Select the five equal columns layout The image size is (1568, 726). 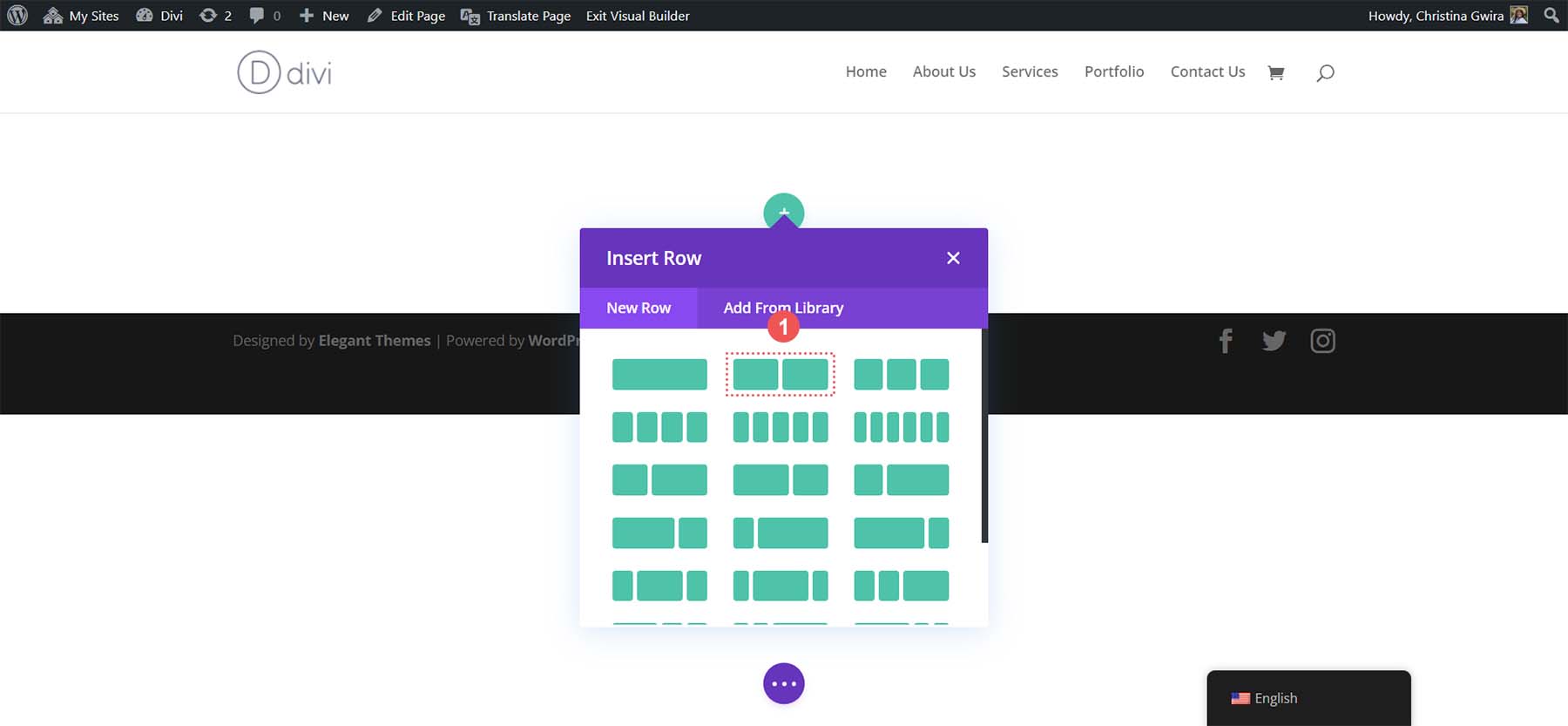pyautogui.click(x=781, y=427)
